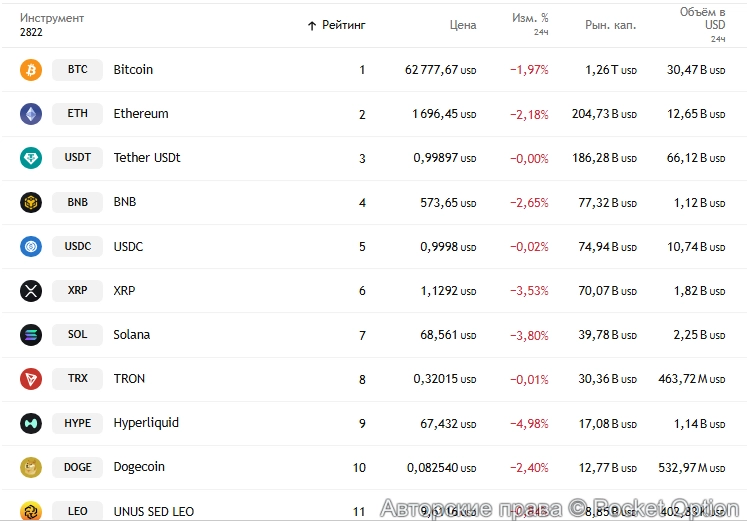Click the BNB coin logo icon
This screenshot has height=521, width=747.
pos(31,202)
